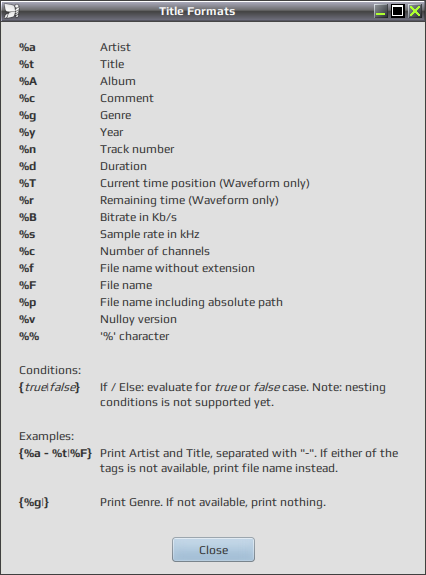Select the %g Genre code
Viewport: 426px width, 575px height.
[x=27, y=116]
